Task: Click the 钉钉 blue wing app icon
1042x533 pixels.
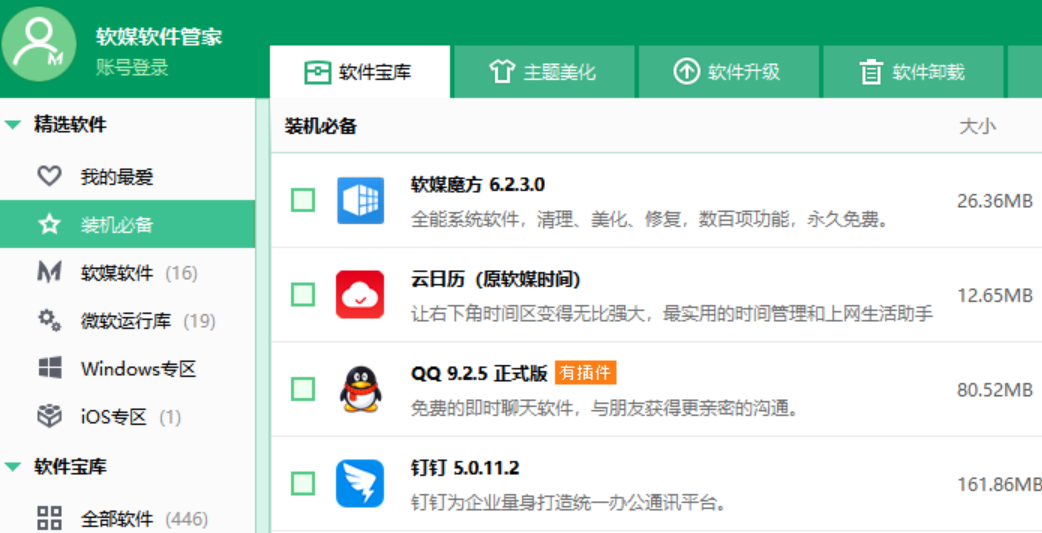Action: click(360, 484)
